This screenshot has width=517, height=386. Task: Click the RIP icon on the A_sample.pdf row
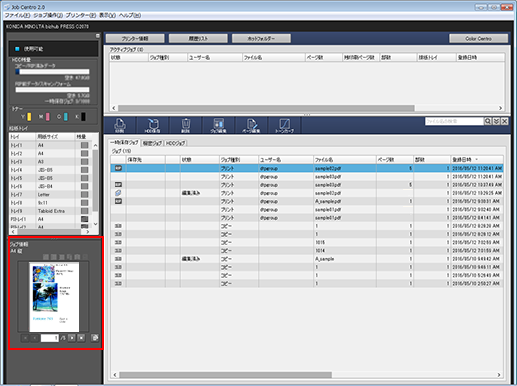click(118, 201)
